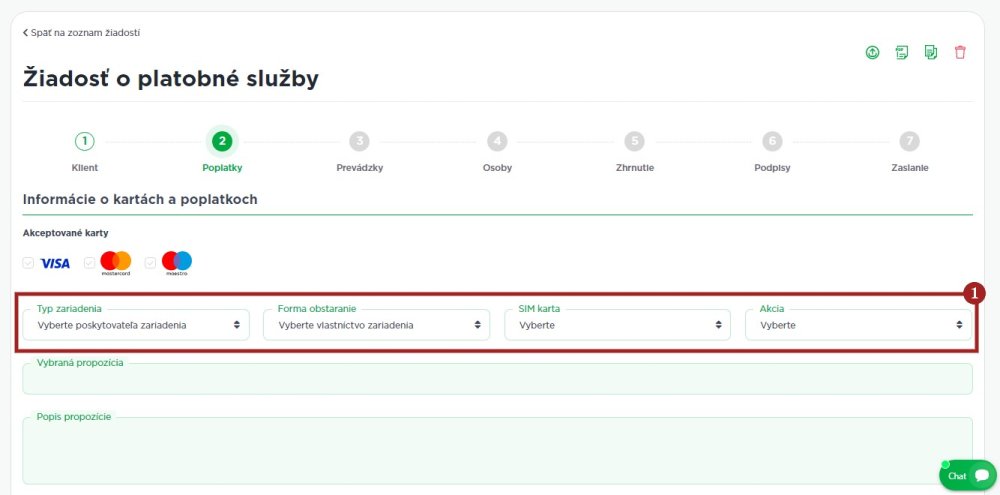Click the duplicate documents icon
The width and height of the screenshot is (1000, 495).
930,52
